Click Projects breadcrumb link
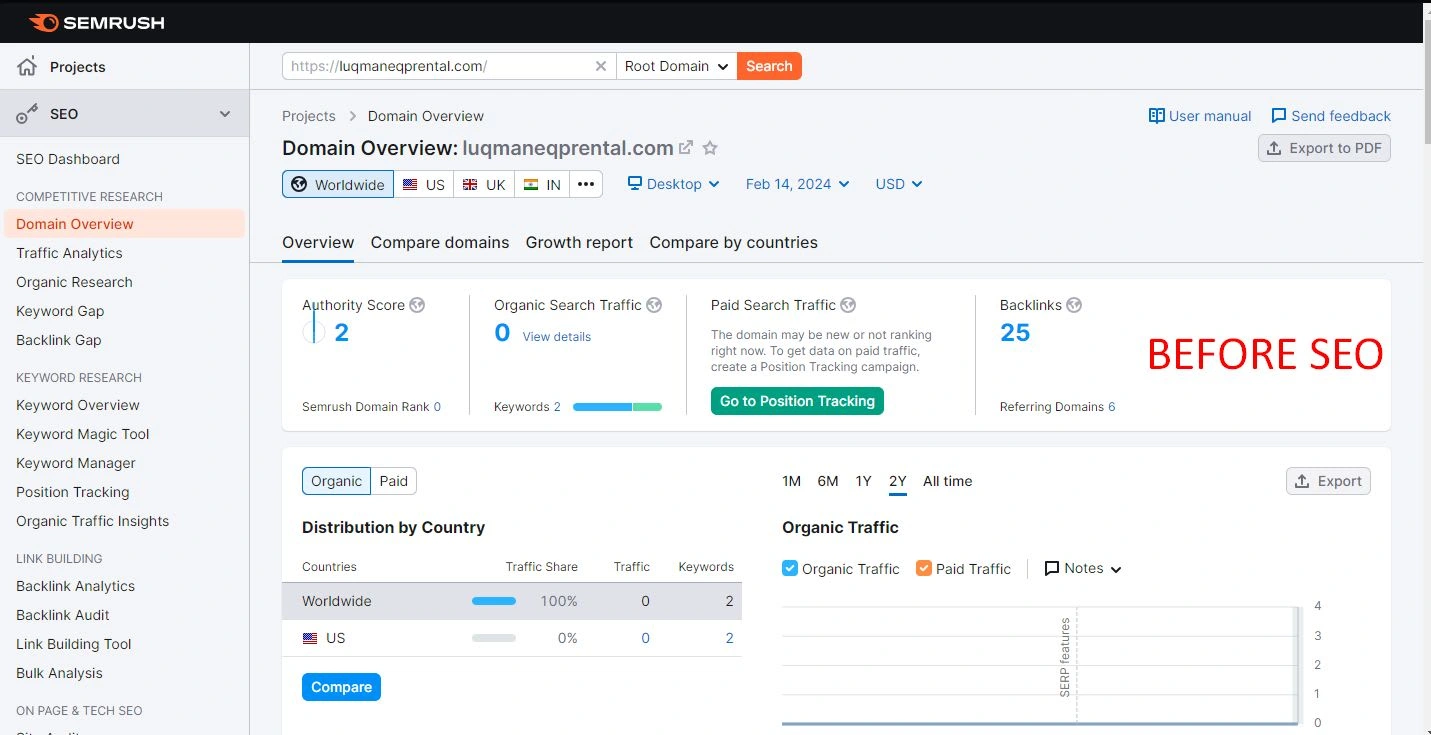 (309, 116)
